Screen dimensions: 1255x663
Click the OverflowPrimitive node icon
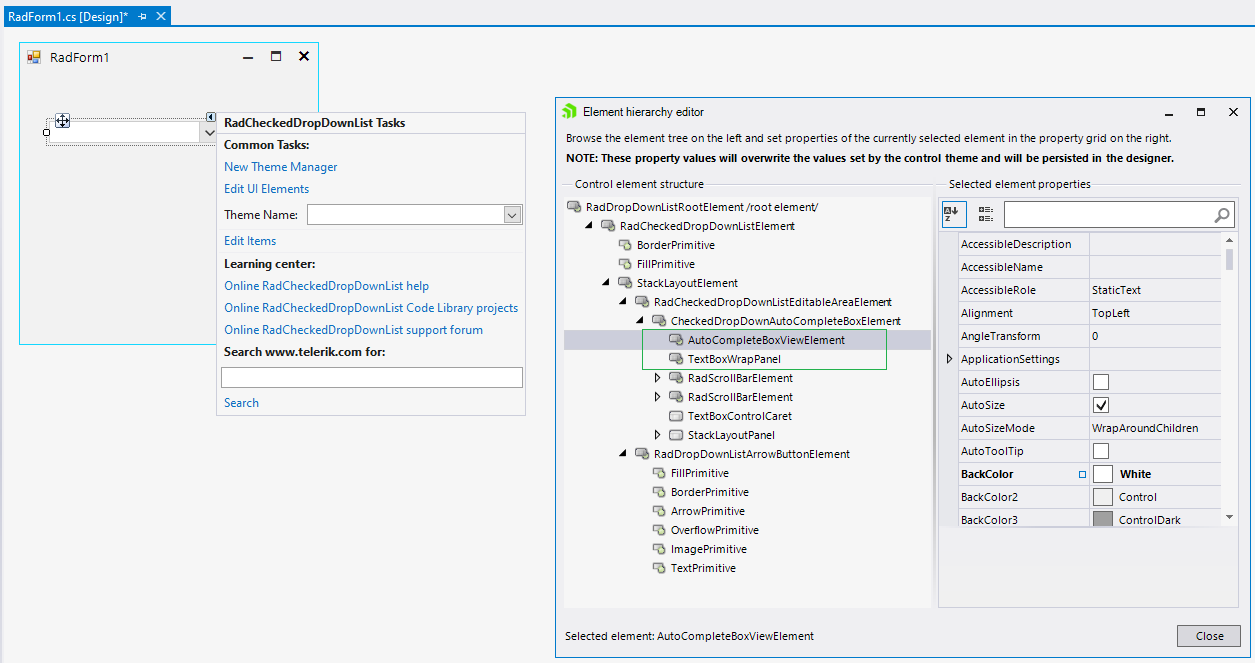(659, 530)
